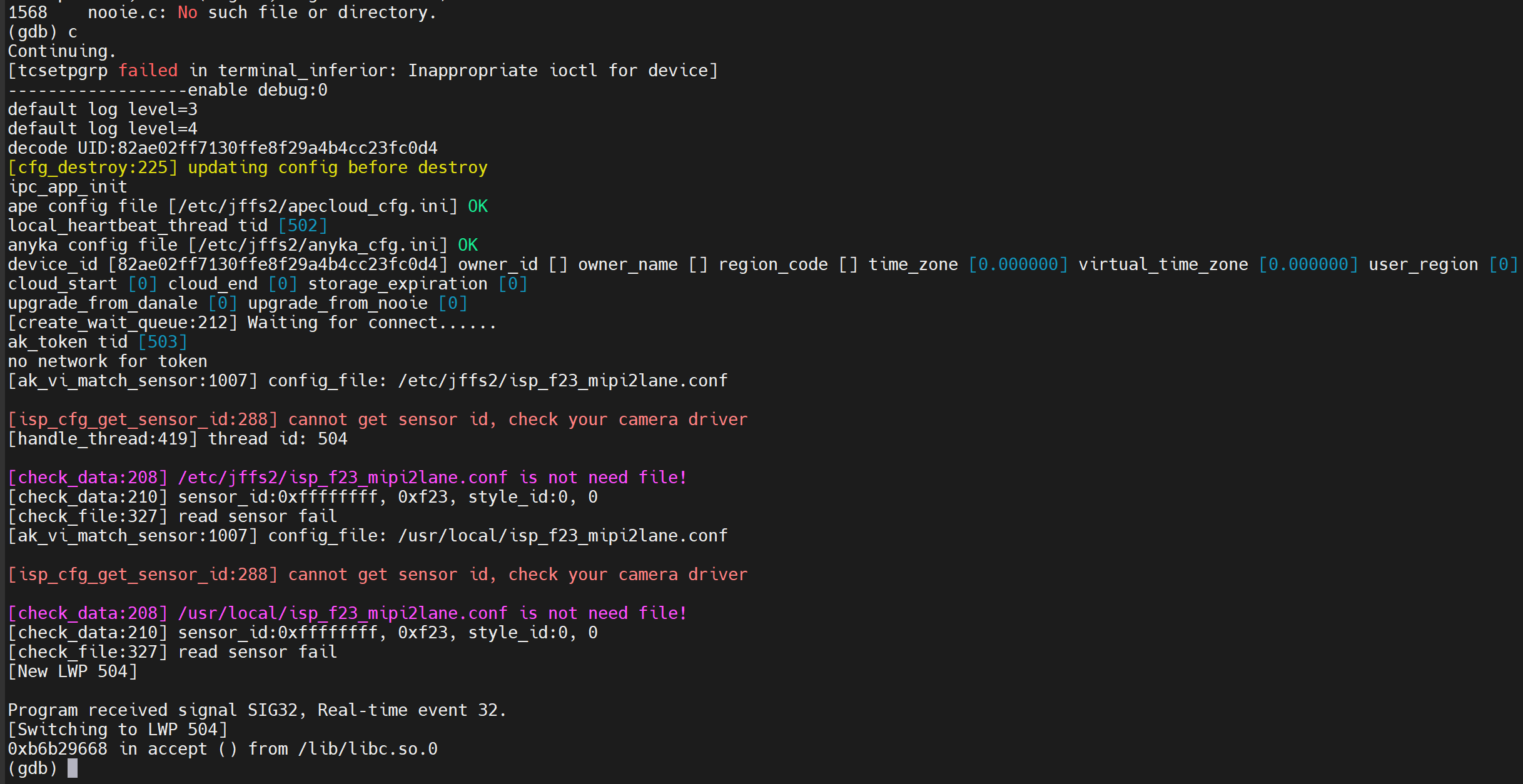Viewport: 1523px width, 784px height.
Task: Click the yellow cfg_destroy:225 warning line
Action: pos(248,168)
